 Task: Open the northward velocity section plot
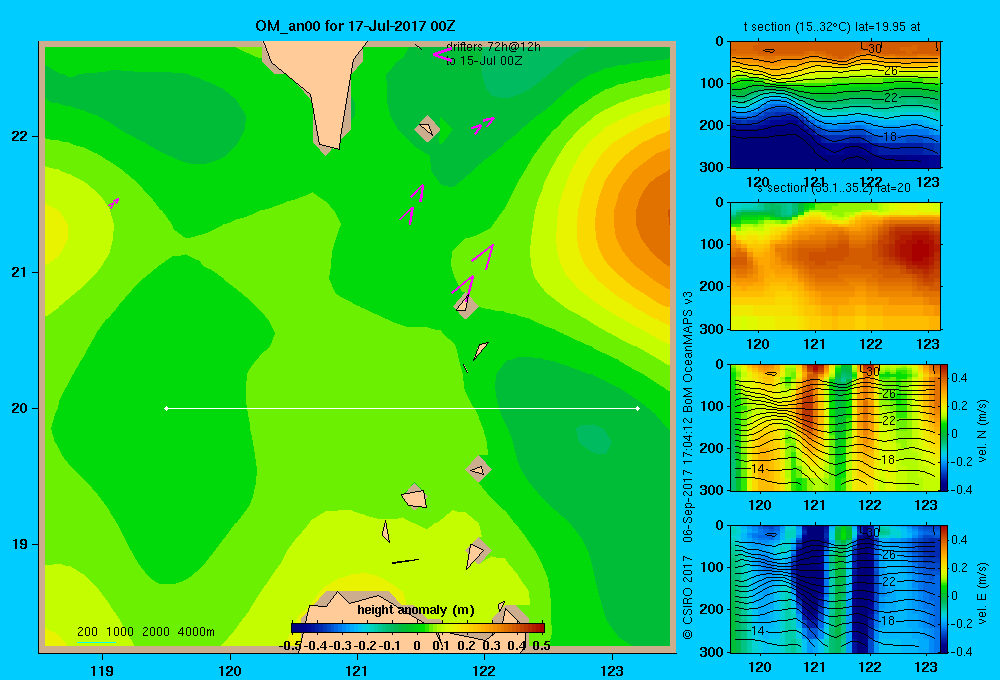coord(835,427)
